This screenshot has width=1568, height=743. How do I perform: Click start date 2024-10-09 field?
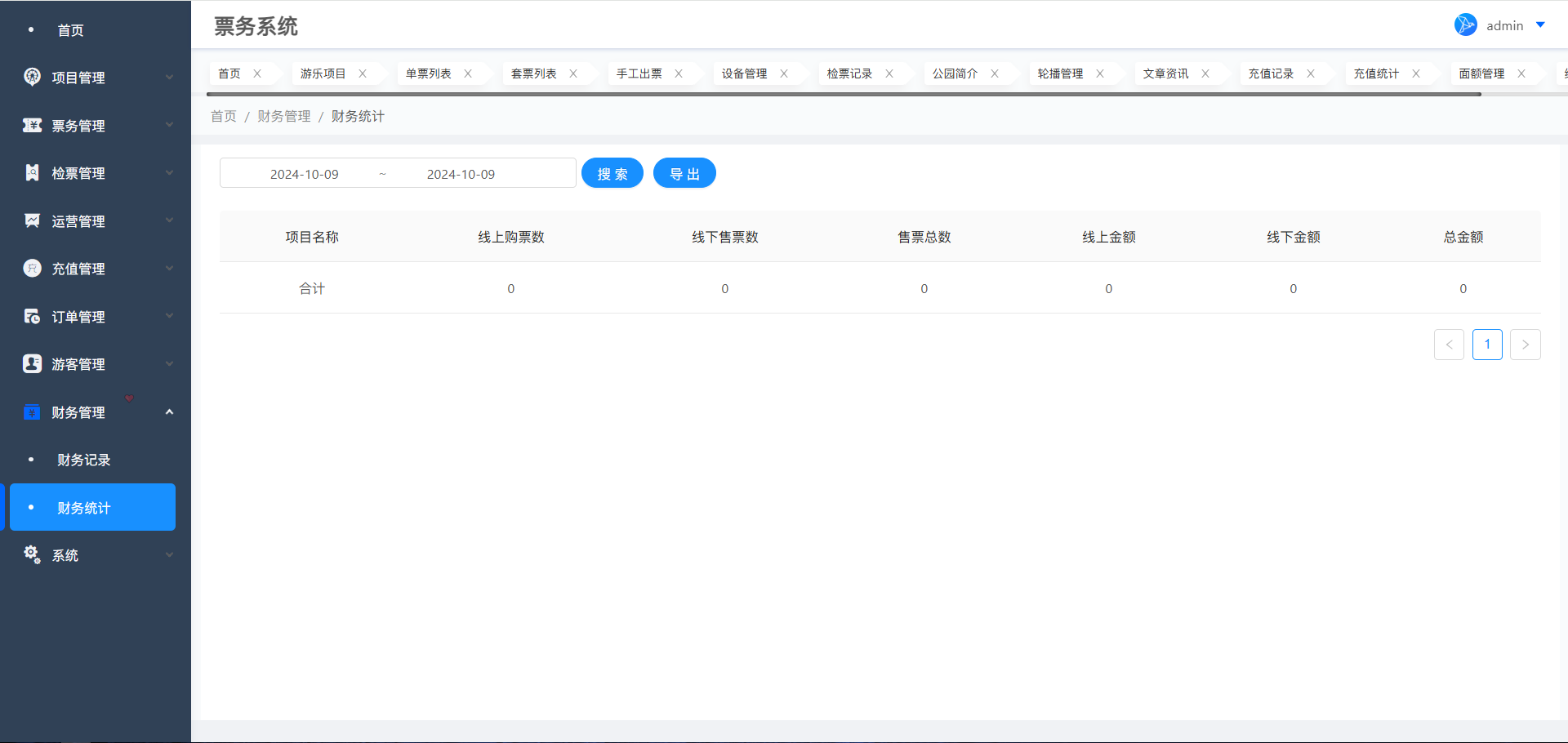click(x=304, y=174)
